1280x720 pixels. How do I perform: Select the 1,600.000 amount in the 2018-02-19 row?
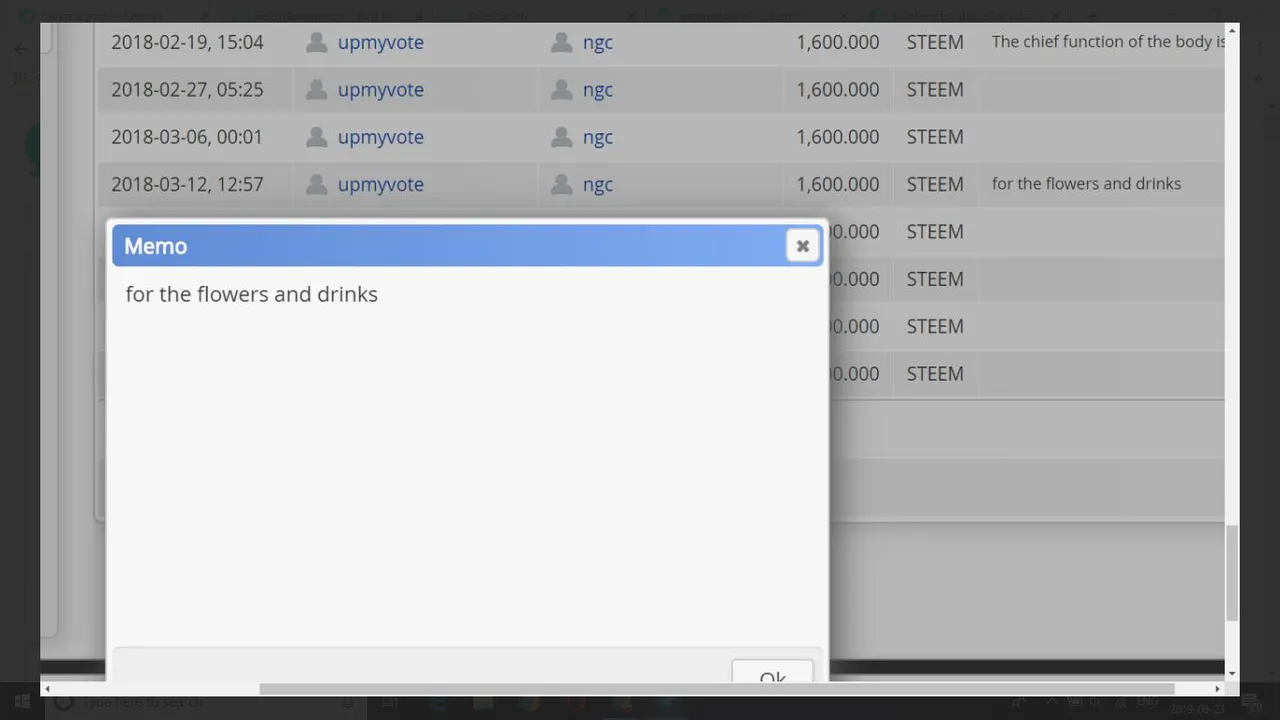click(x=838, y=42)
